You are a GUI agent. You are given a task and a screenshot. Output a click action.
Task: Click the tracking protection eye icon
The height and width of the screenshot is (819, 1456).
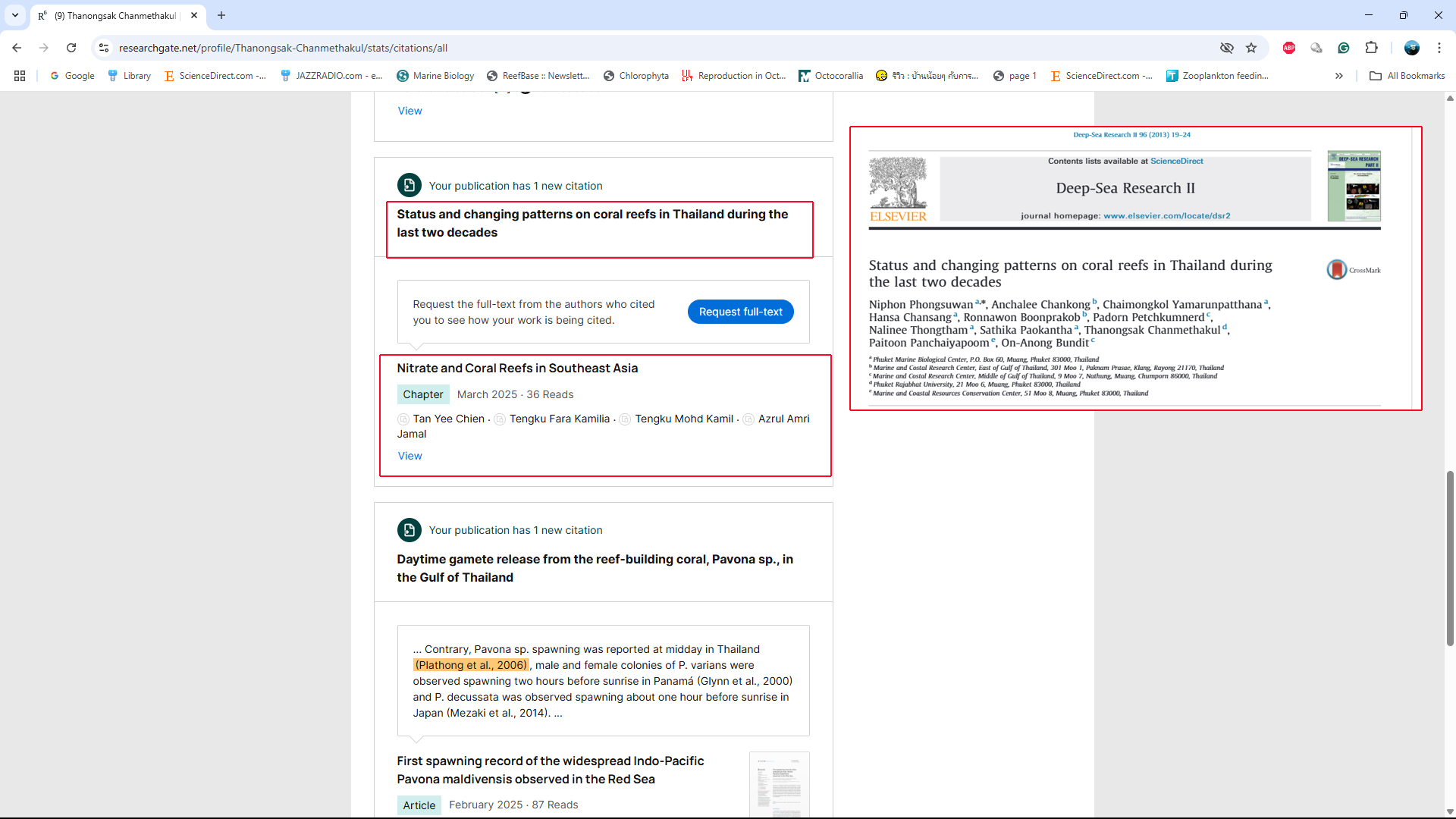click(x=1226, y=48)
